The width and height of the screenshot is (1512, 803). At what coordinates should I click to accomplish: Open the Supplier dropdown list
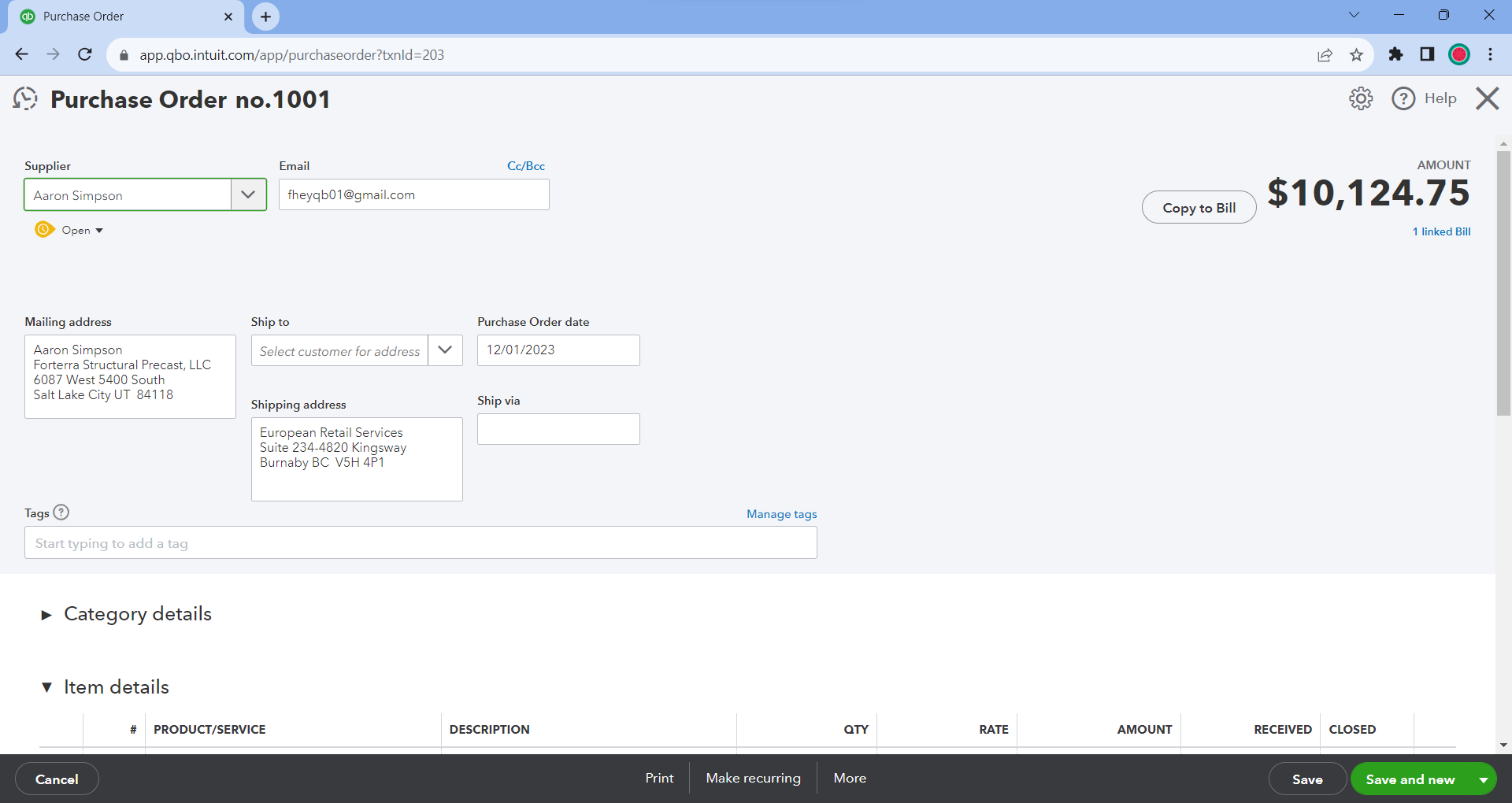[248, 194]
